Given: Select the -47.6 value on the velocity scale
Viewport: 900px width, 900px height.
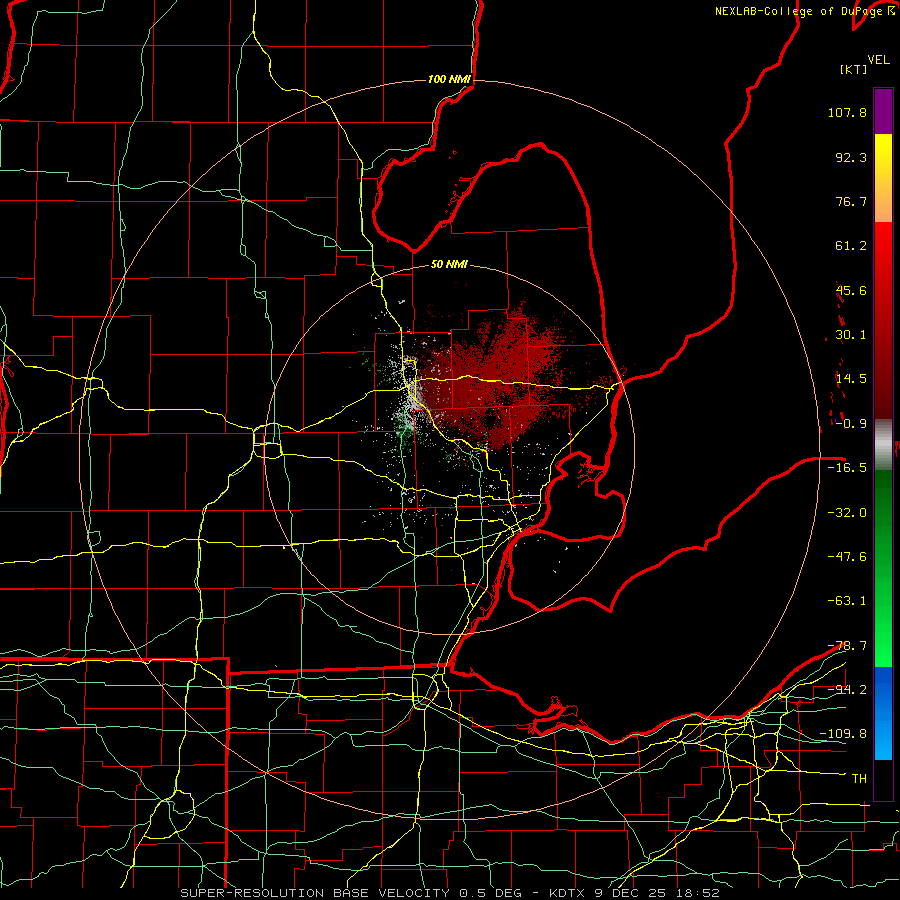Looking at the screenshot, I should (847, 557).
